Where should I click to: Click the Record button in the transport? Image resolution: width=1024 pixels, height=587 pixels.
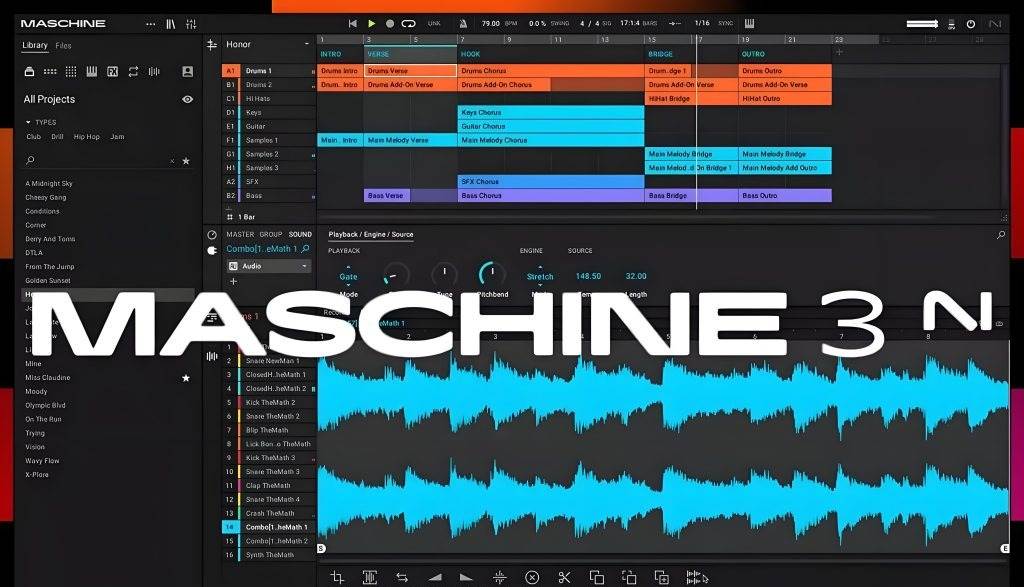390,24
